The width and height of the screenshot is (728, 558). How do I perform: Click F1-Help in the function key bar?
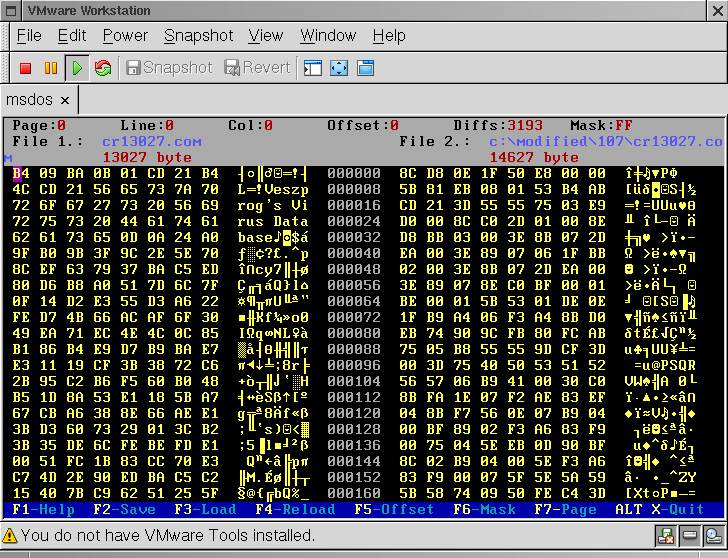click(x=43, y=510)
